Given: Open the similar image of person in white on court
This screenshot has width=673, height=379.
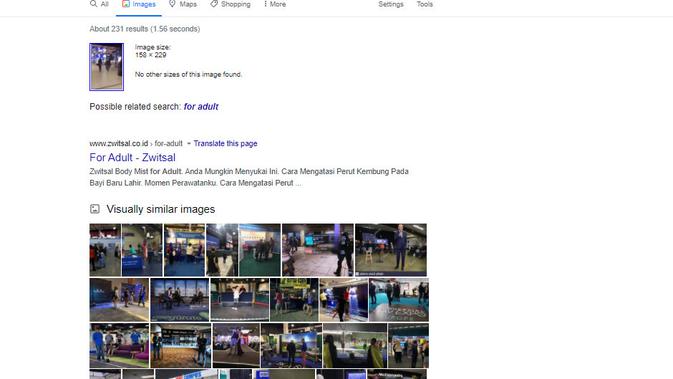Looking at the screenshot, I should click(239, 300).
